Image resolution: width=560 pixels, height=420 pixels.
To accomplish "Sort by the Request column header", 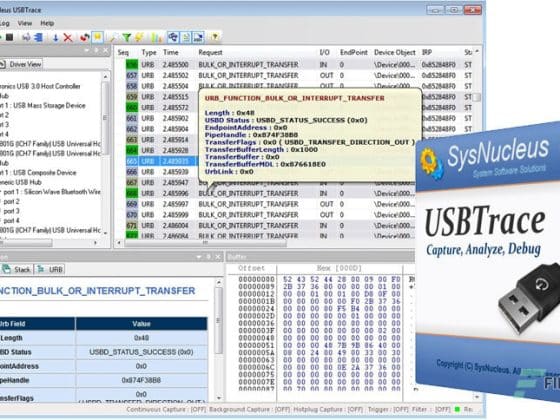I will [210, 52].
